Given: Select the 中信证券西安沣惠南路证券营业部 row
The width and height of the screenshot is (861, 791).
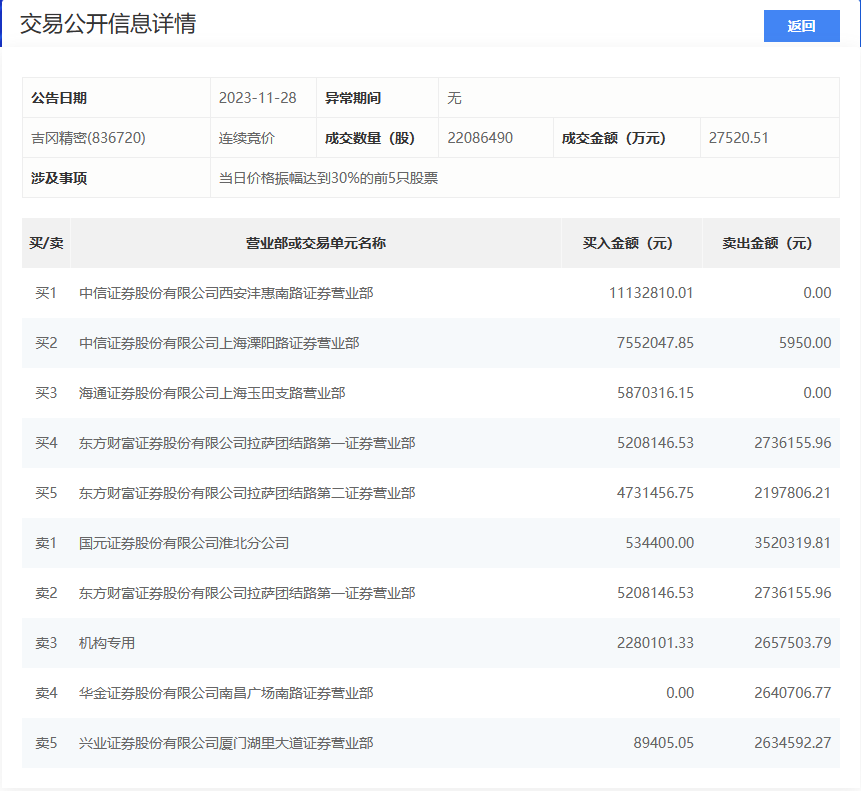Looking at the screenshot, I should click(226, 293).
